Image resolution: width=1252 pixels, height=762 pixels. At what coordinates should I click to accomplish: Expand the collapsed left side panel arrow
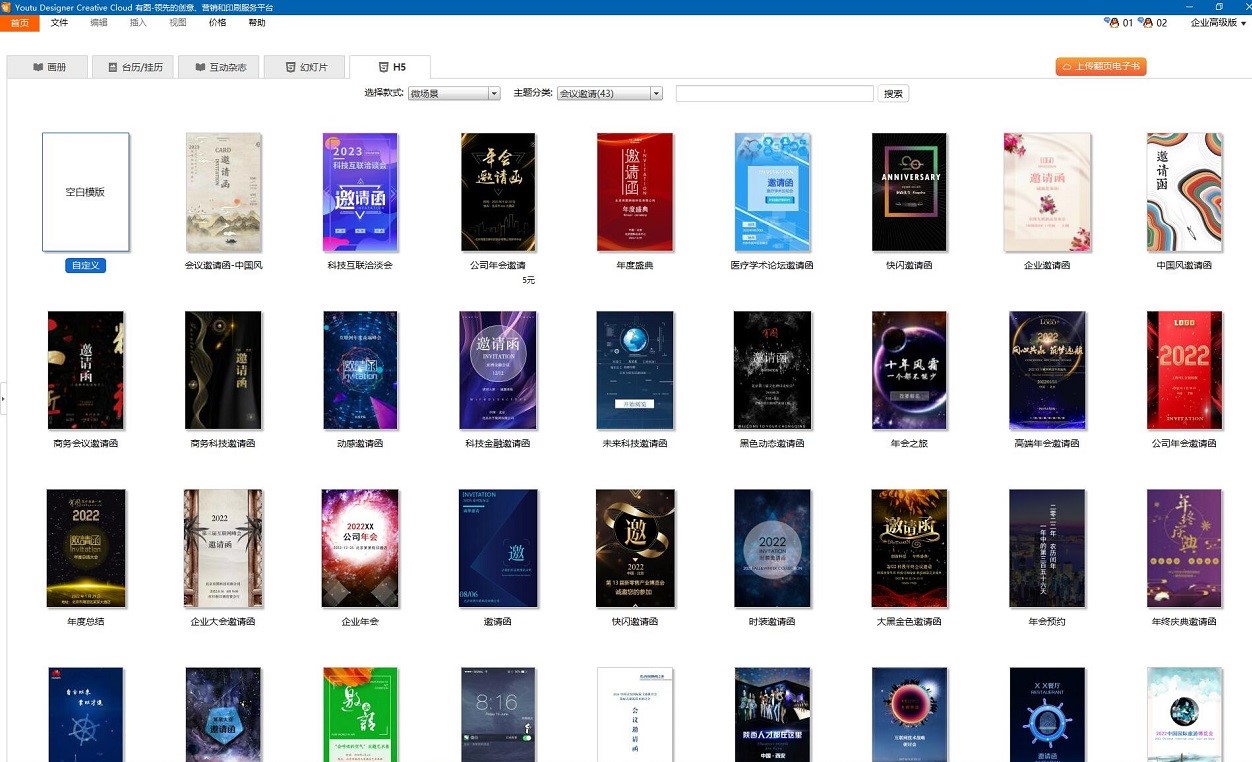[3, 398]
